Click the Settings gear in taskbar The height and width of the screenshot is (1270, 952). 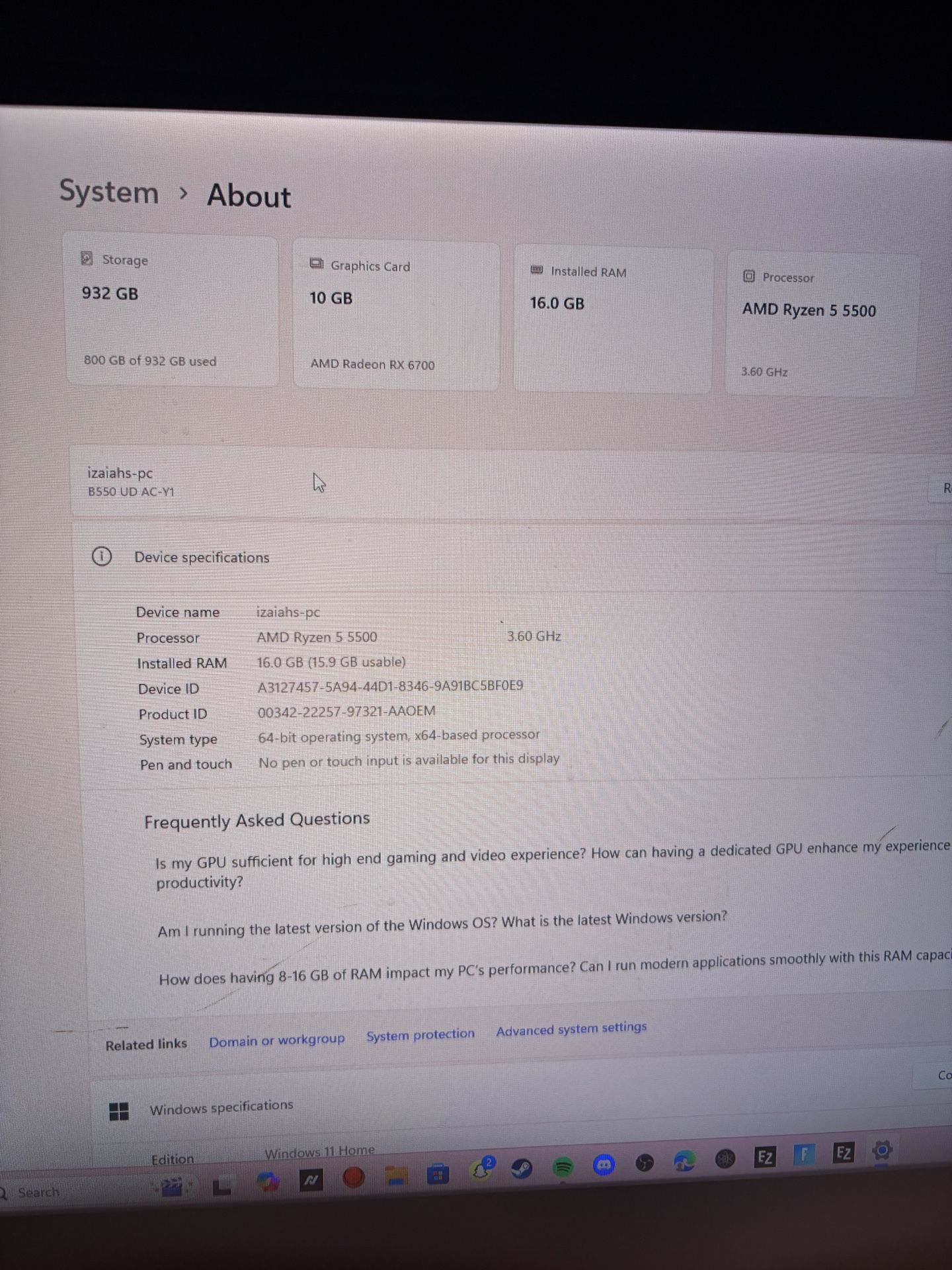[883, 1151]
